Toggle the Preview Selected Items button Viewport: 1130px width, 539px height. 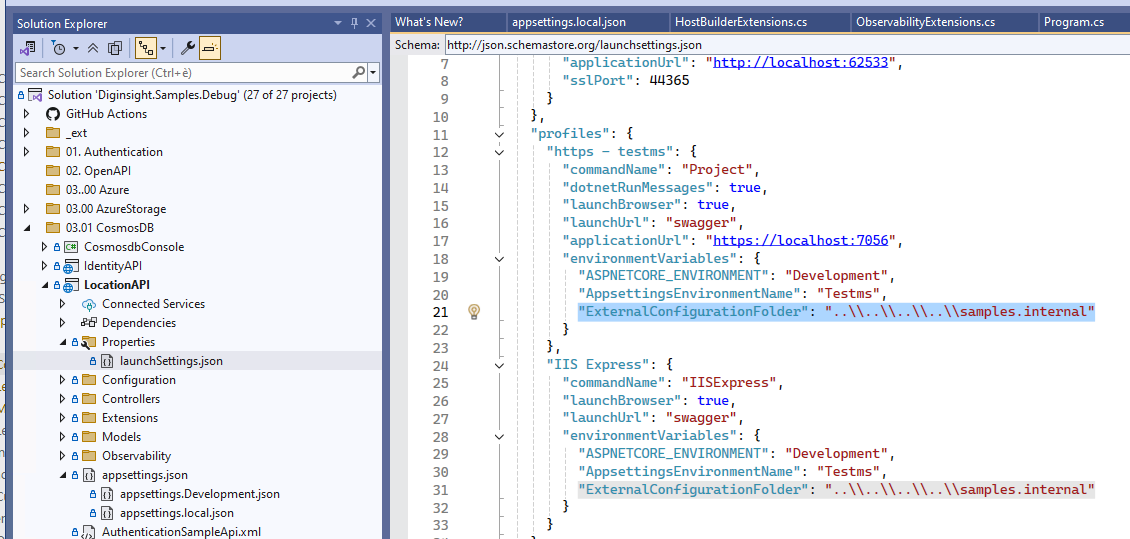click(x=210, y=47)
